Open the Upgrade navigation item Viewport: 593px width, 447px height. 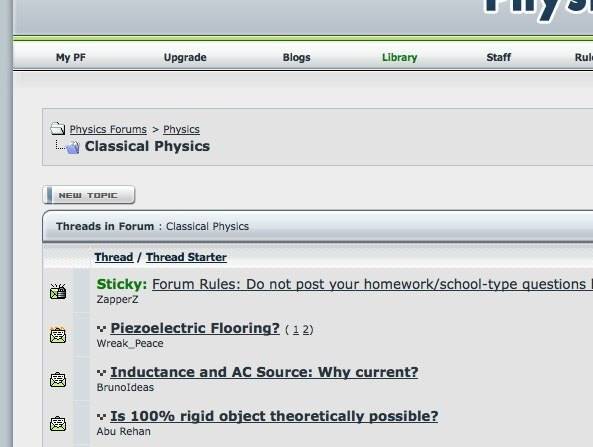(185, 57)
